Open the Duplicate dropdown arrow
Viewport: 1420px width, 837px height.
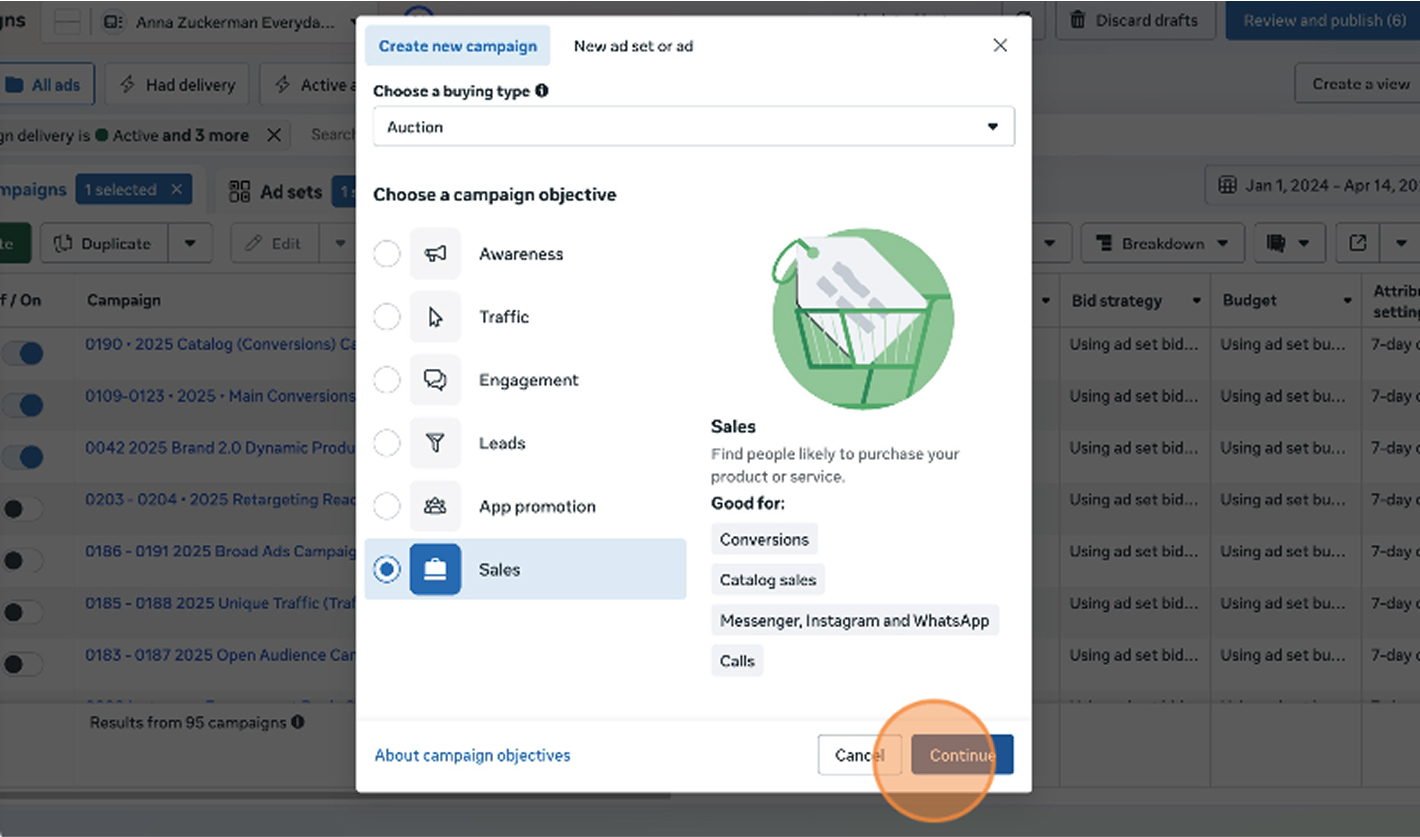click(190, 244)
